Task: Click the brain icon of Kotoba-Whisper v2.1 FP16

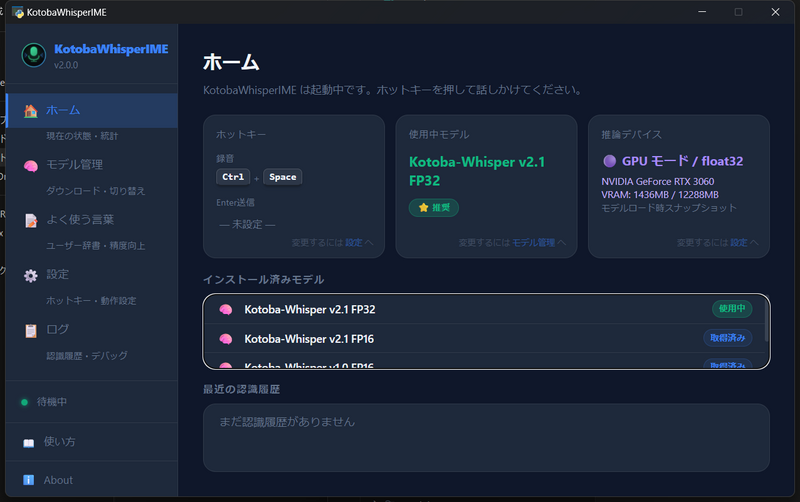Action: tap(226, 339)
